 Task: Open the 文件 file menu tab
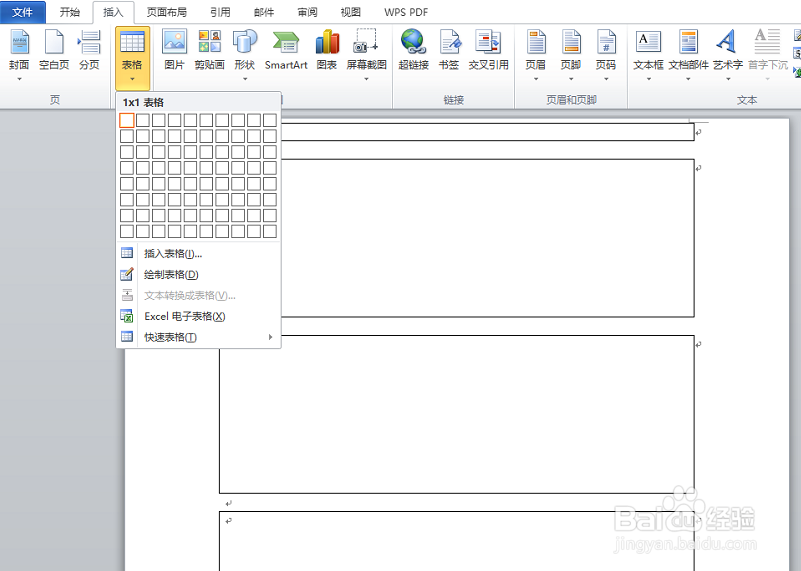(22, 12)
